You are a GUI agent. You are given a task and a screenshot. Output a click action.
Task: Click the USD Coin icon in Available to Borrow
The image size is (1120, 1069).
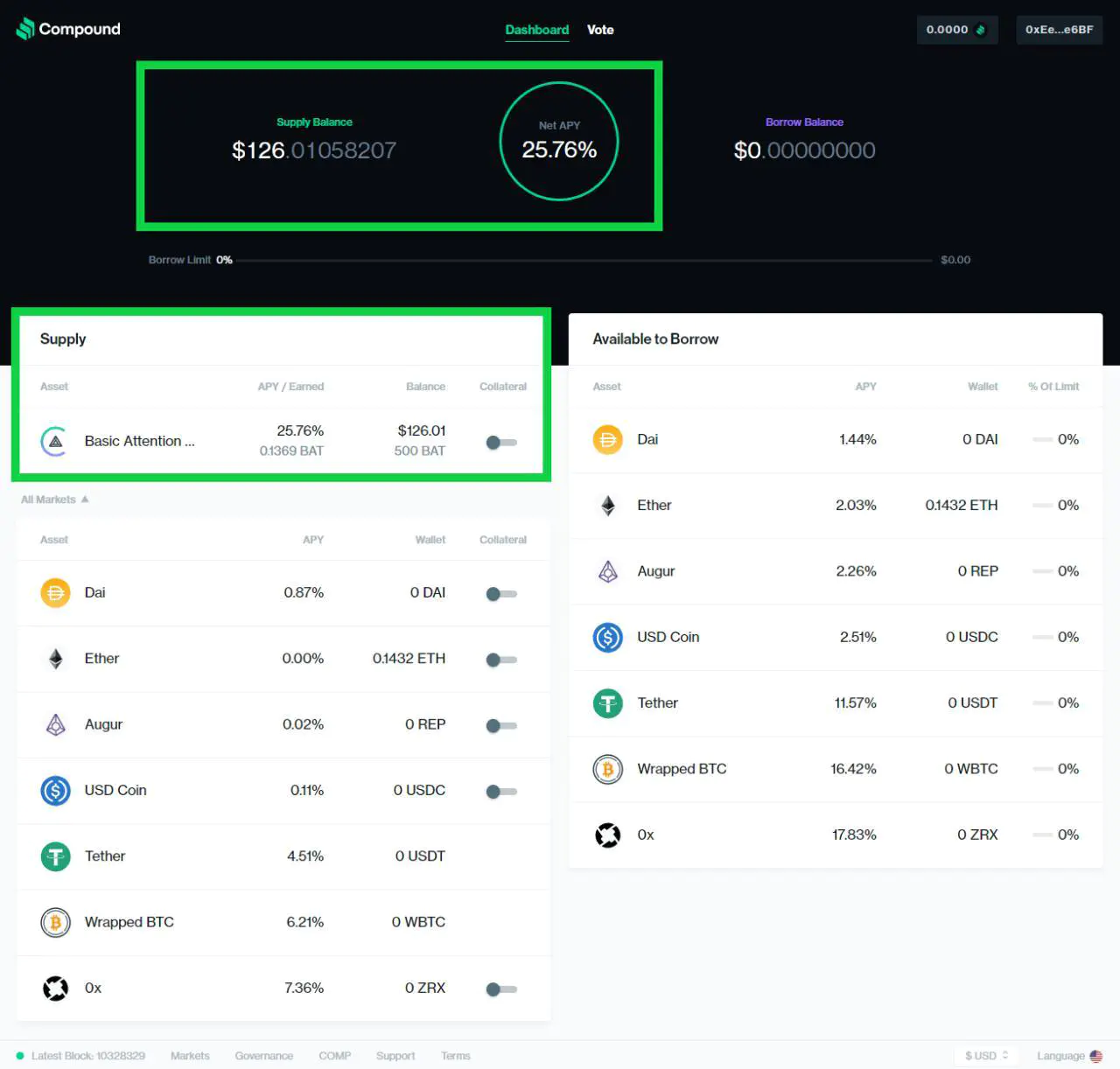607,637
